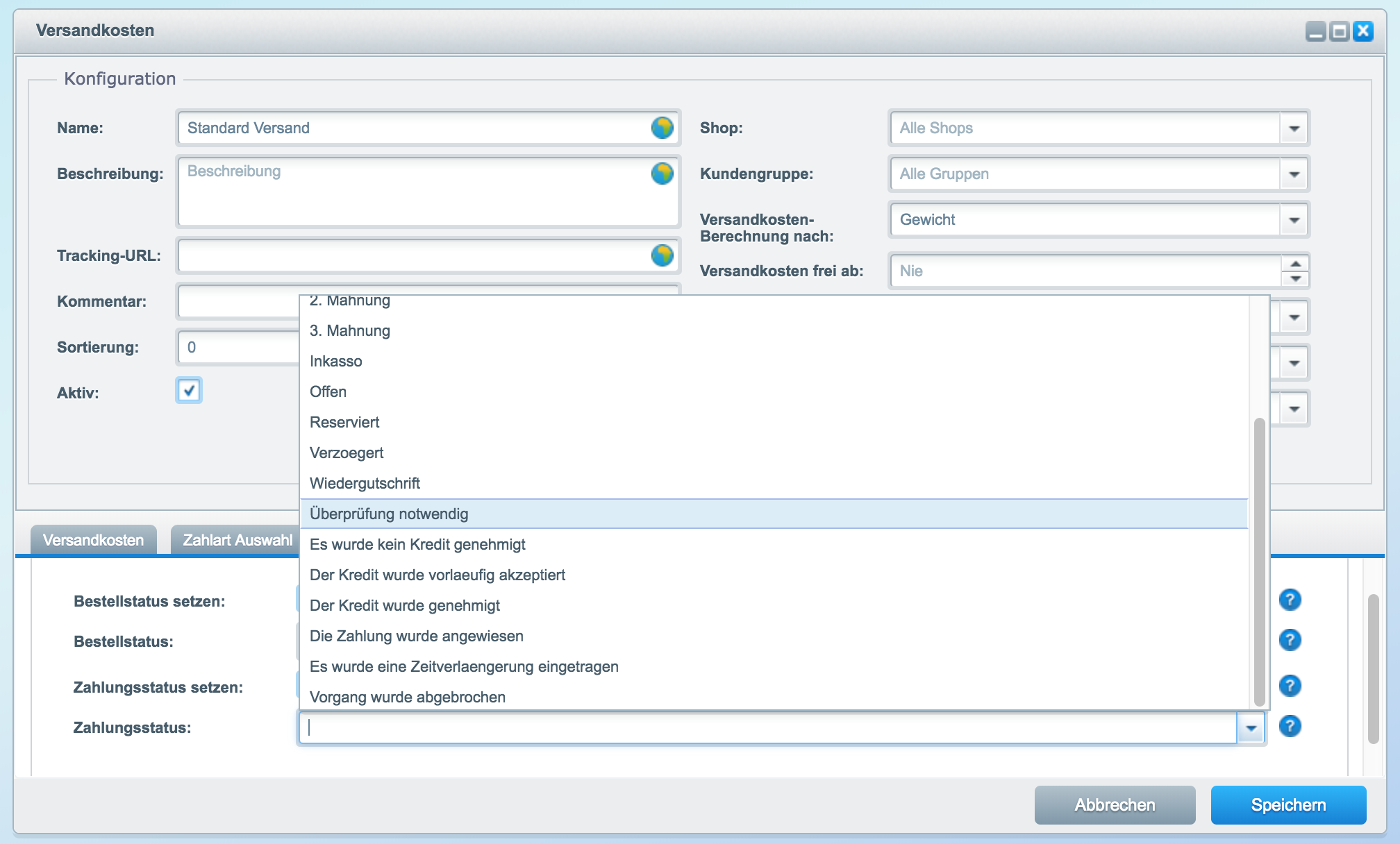
Task: Select 3. Mahnung option
Action: [x=774, y=330]
